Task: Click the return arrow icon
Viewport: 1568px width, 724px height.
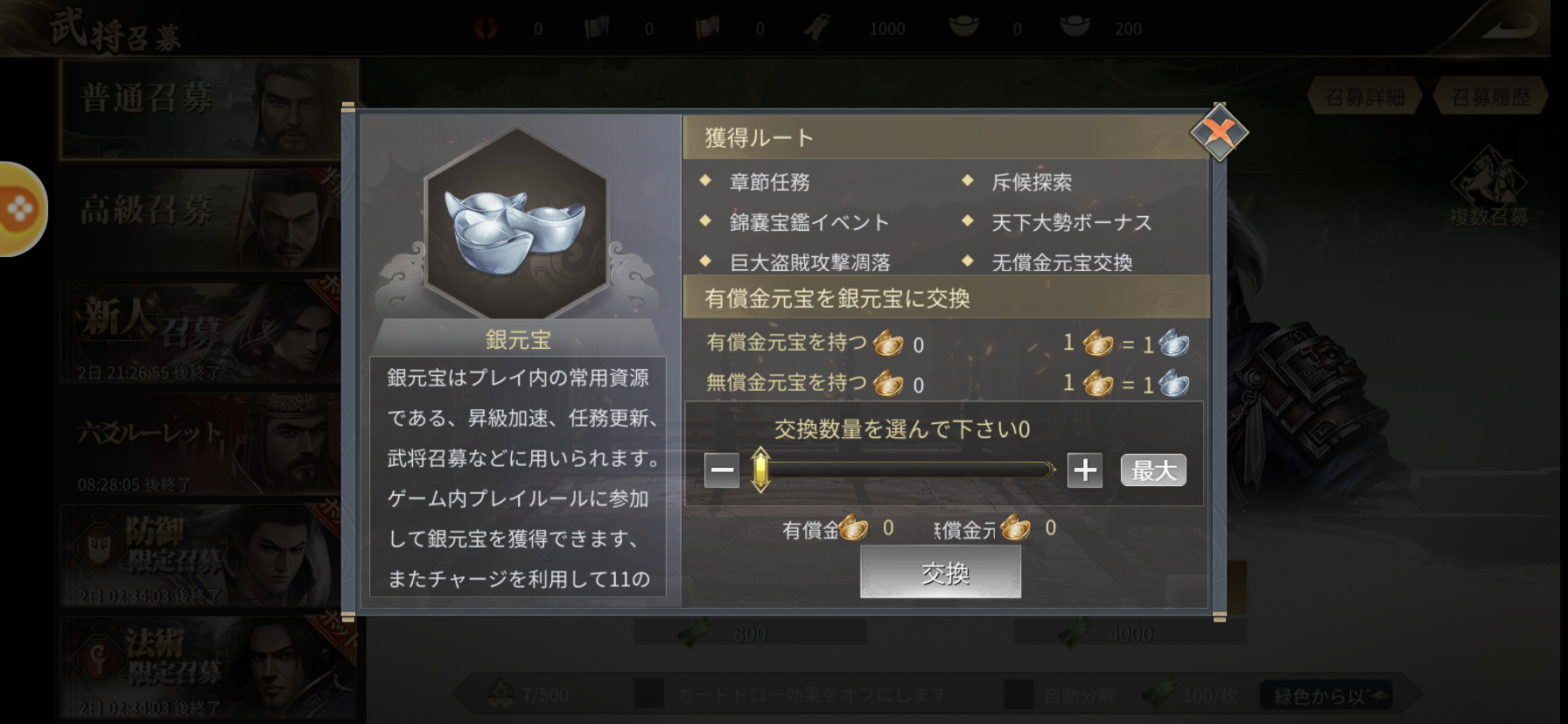Action: [x=1508, y=26]
